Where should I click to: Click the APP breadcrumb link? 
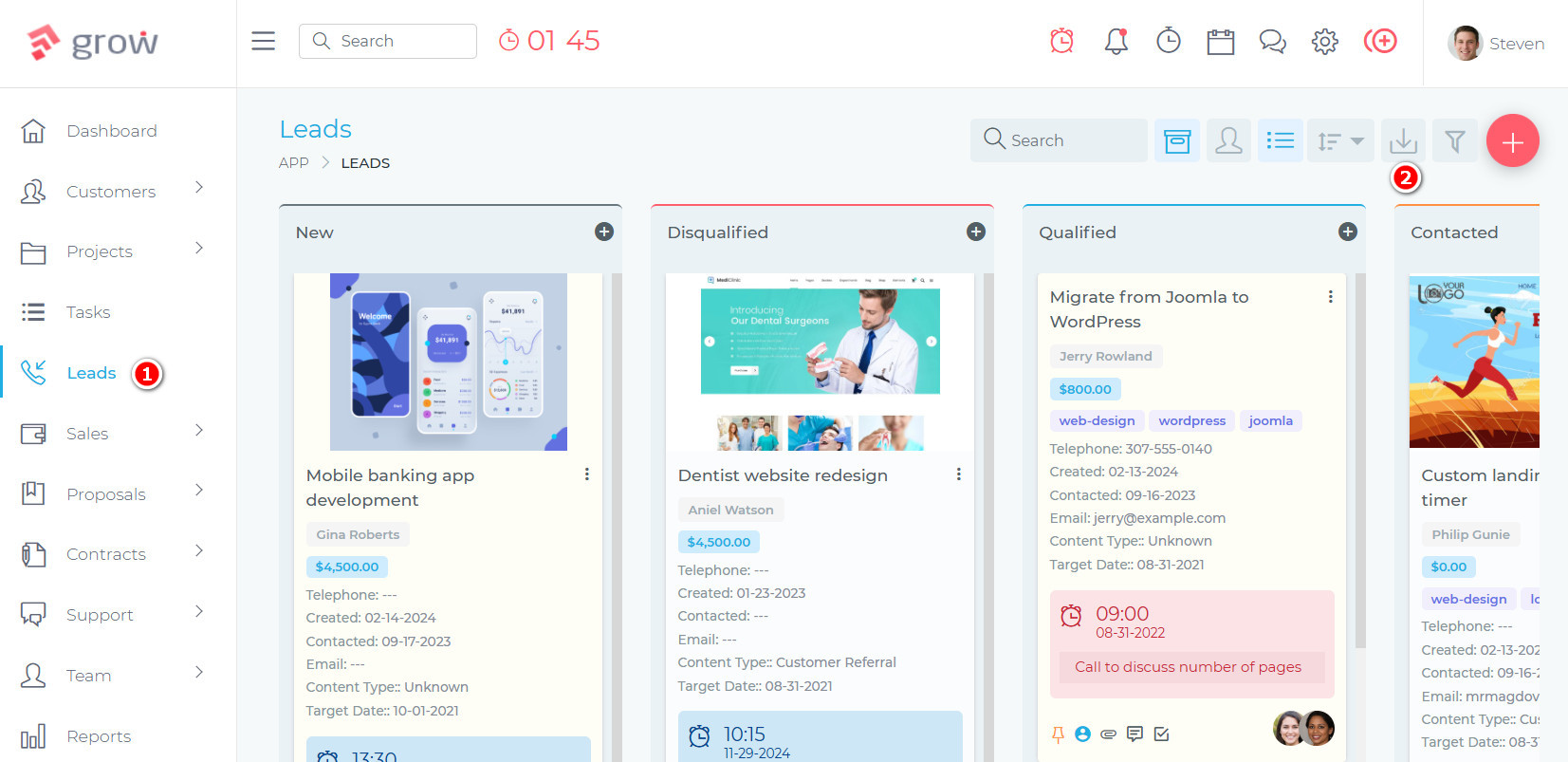294,163
